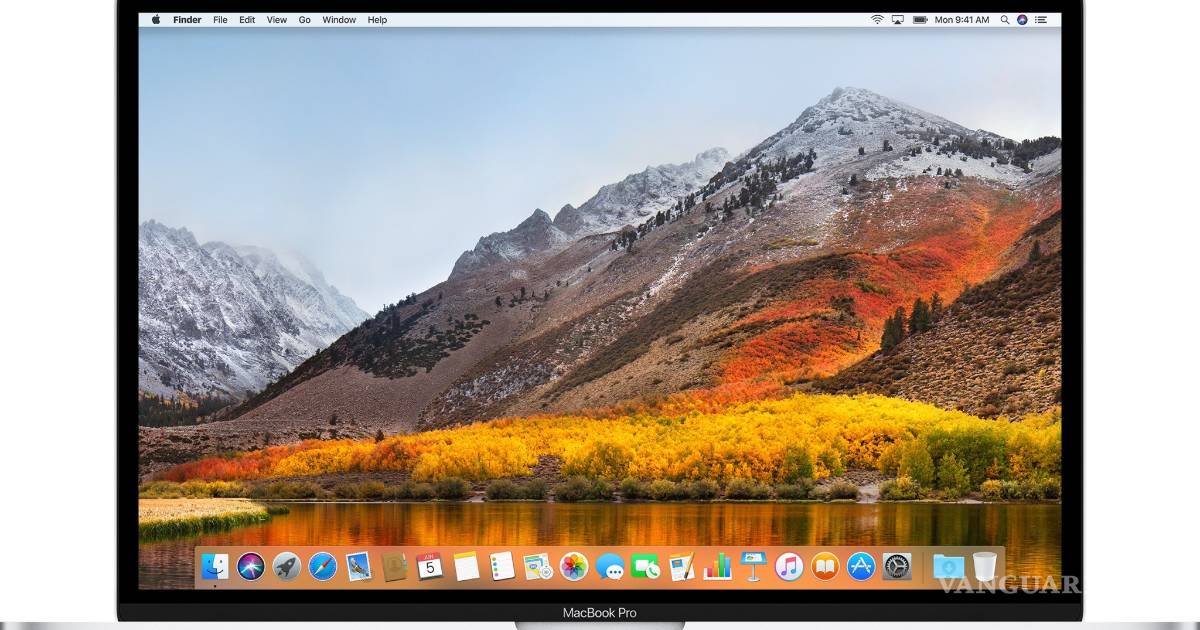1200x630 pixels.
Task: Open the Trash in the dock
Action: coord(984,566)
